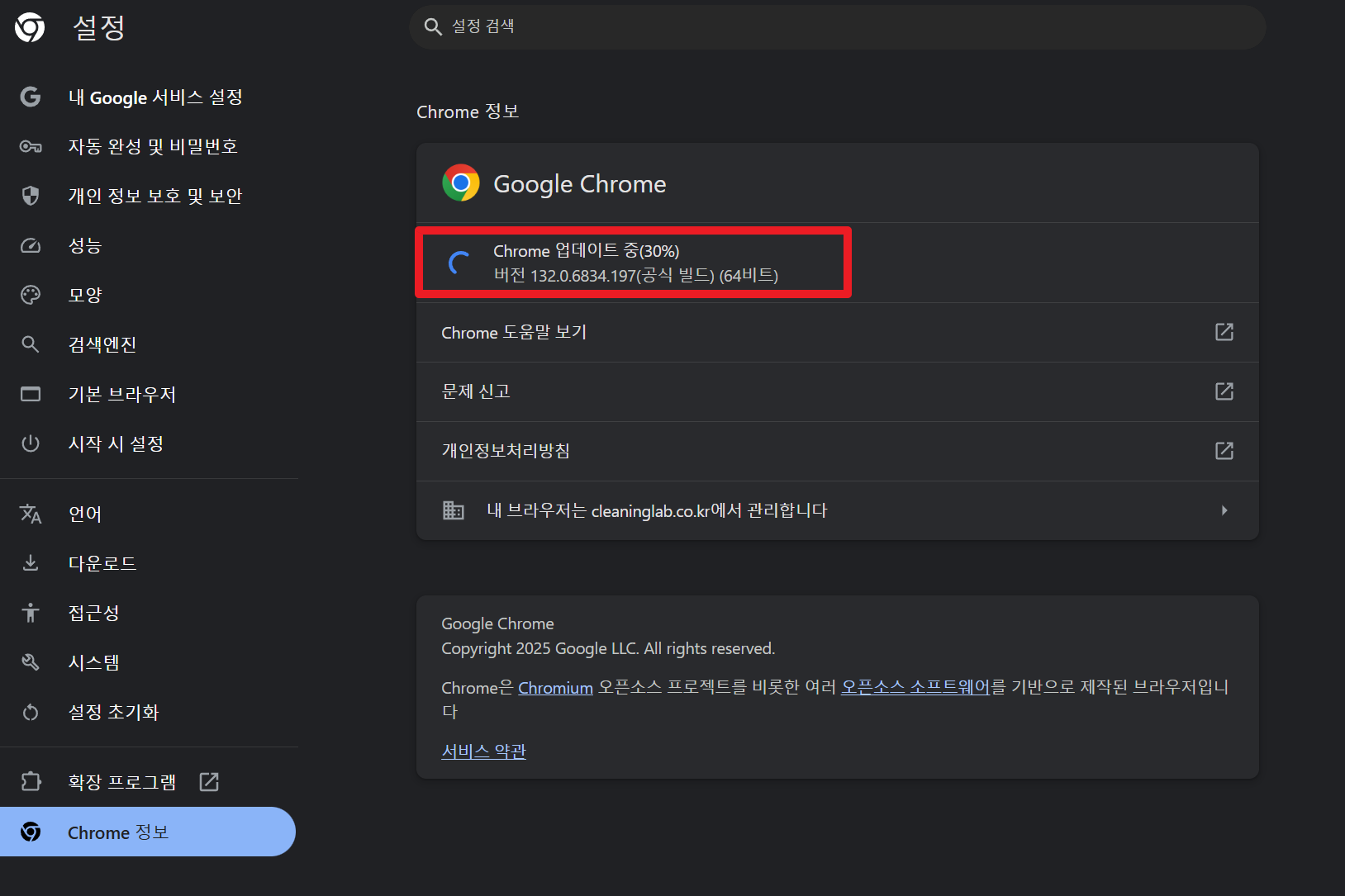Screen dimensions: 1345x896
Task: Open 오픈소스 소프트웨어 link
Action: tap(915, 687)
